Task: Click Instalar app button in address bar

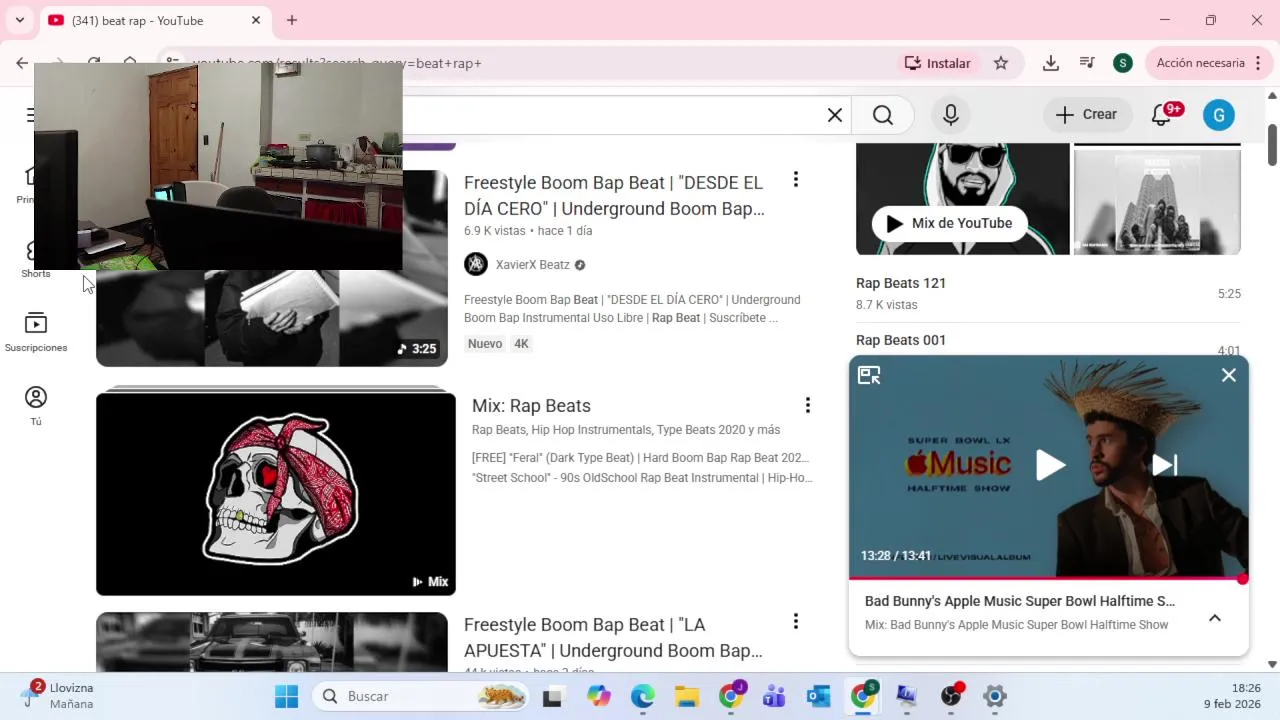Action: point(938,63)
